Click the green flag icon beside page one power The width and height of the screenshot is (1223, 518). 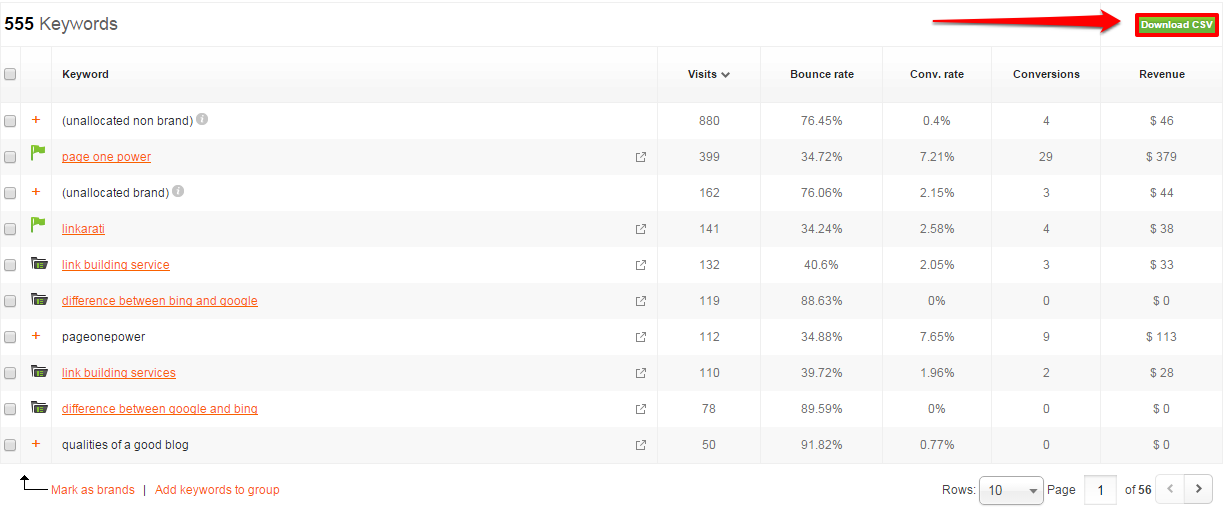tap(38, 154)
